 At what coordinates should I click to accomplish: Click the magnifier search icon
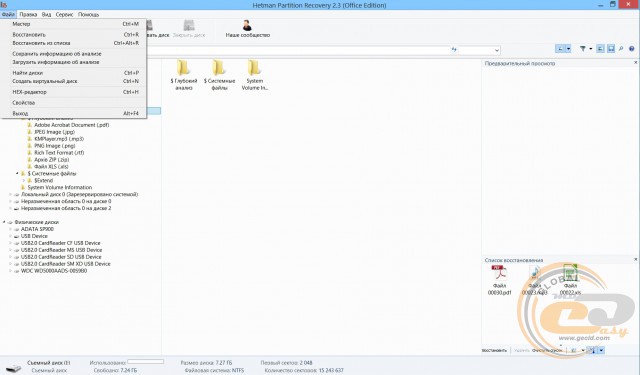[x=621, y=49]
